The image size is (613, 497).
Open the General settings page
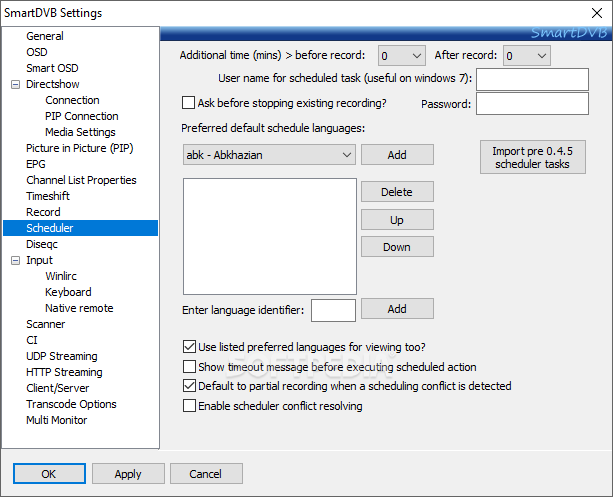point(45,36)
